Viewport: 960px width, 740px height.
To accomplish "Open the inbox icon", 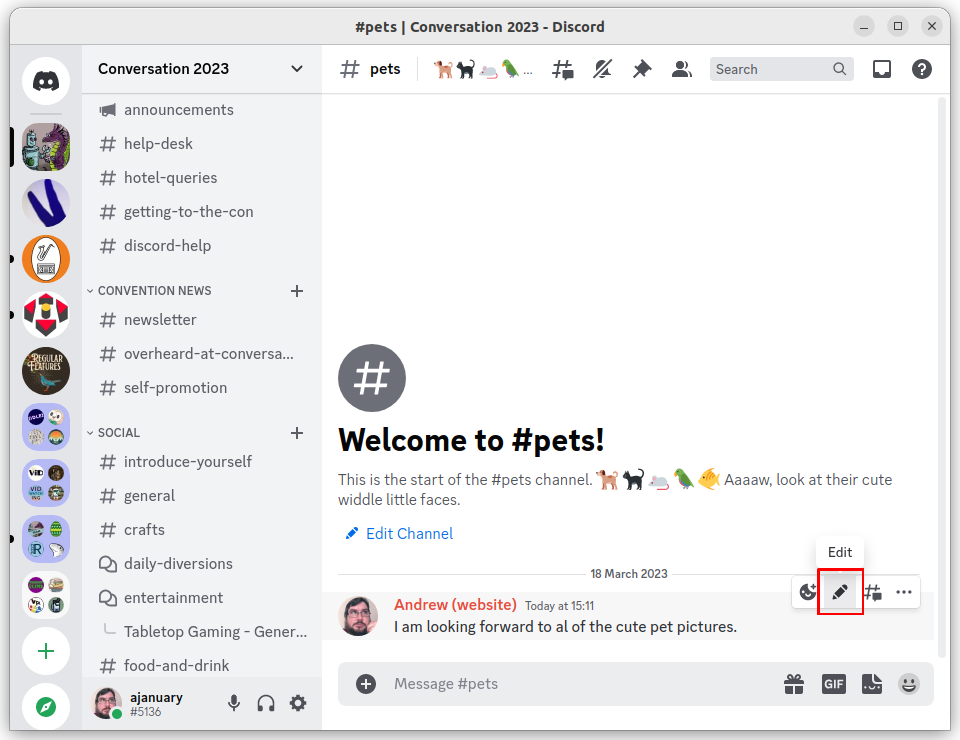I will pos(882,69).
